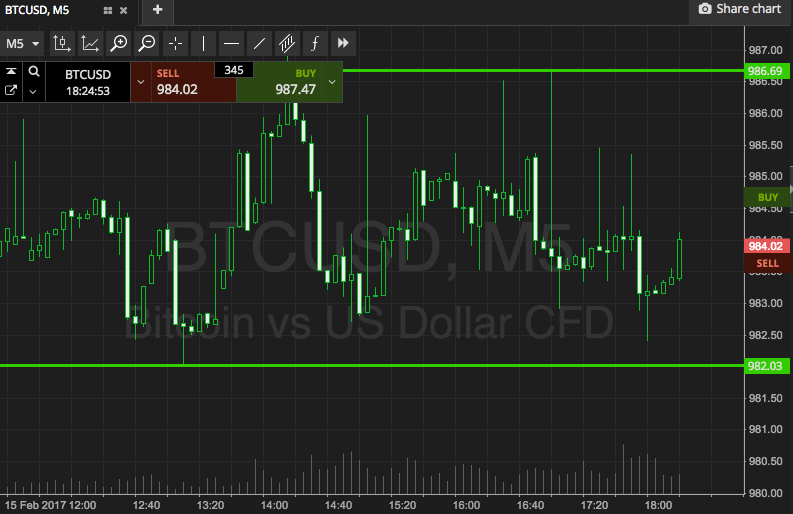This screenshot has height=514, width=793.
Task: Click the Share chart button
Action: (739, 9)
